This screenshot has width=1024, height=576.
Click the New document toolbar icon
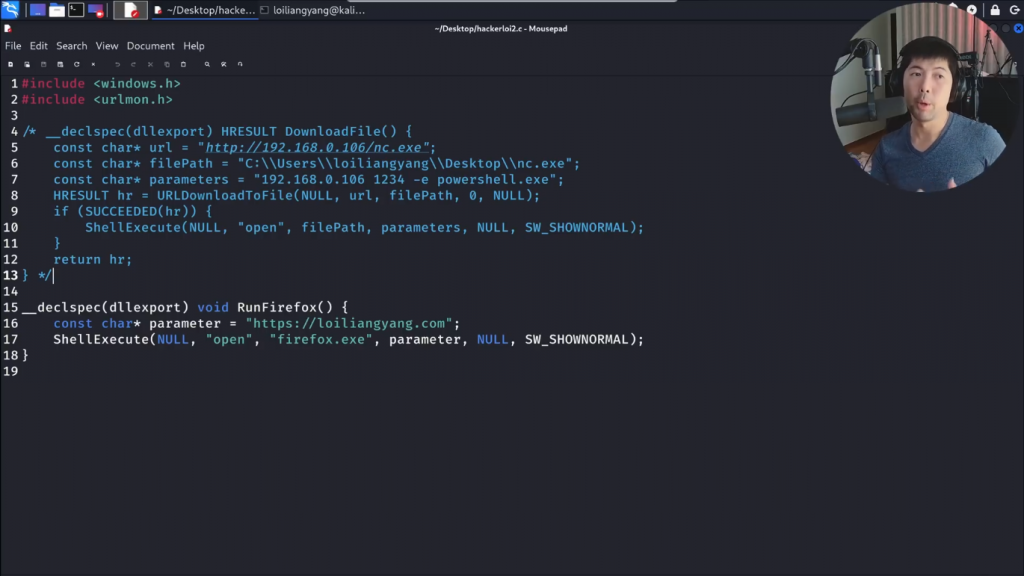[10, 65]
